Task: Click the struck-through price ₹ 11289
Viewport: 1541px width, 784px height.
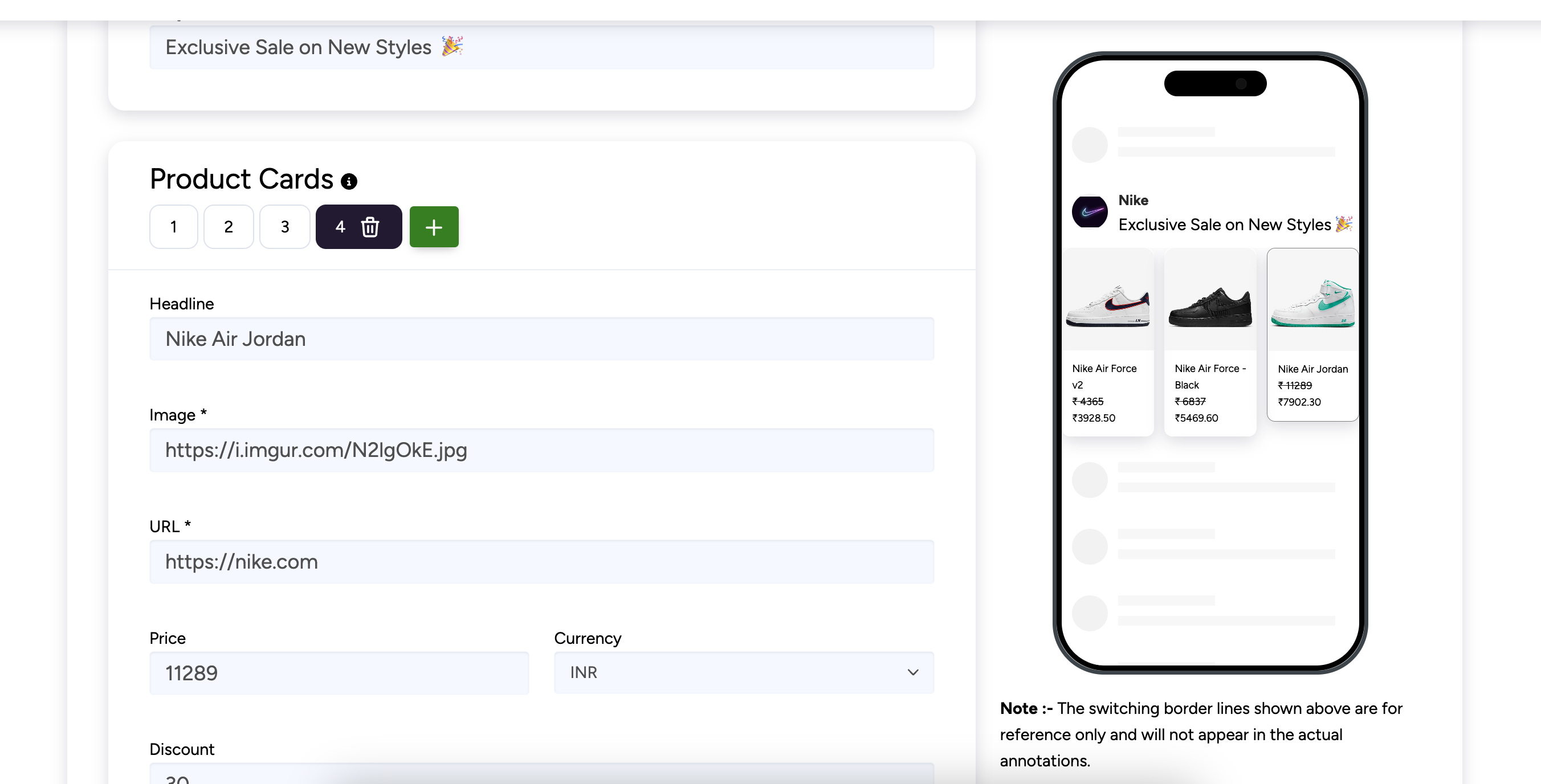Action: pyautogui.click(x=1295, y=386)
